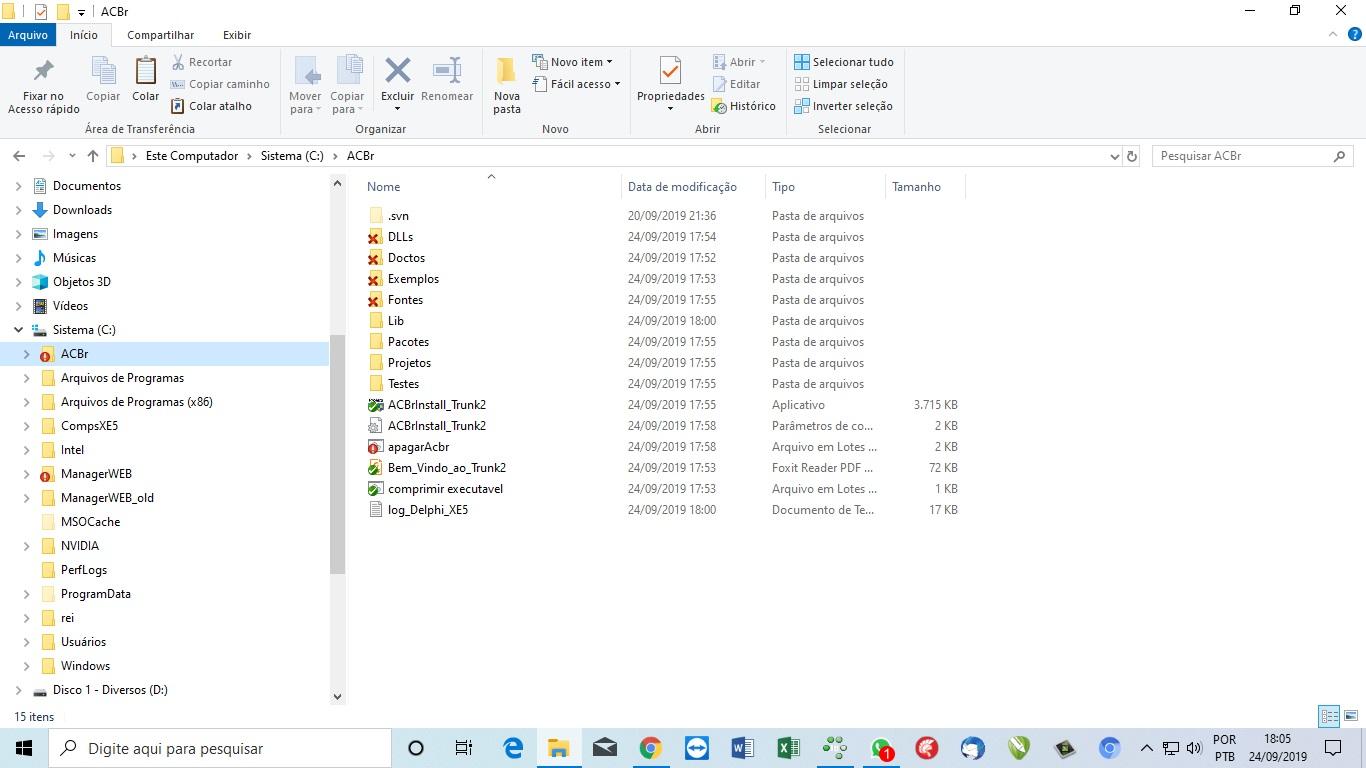Switch to the Início ribbon tab
This screenshot has width=1366, height=768.
pos(84,35)
